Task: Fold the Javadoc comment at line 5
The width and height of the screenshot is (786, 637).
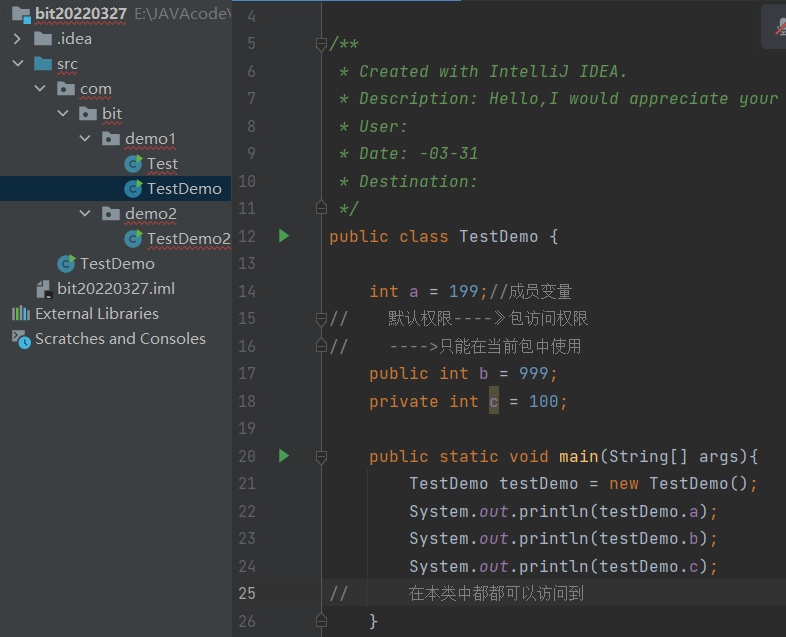Action: coord(322,44)
